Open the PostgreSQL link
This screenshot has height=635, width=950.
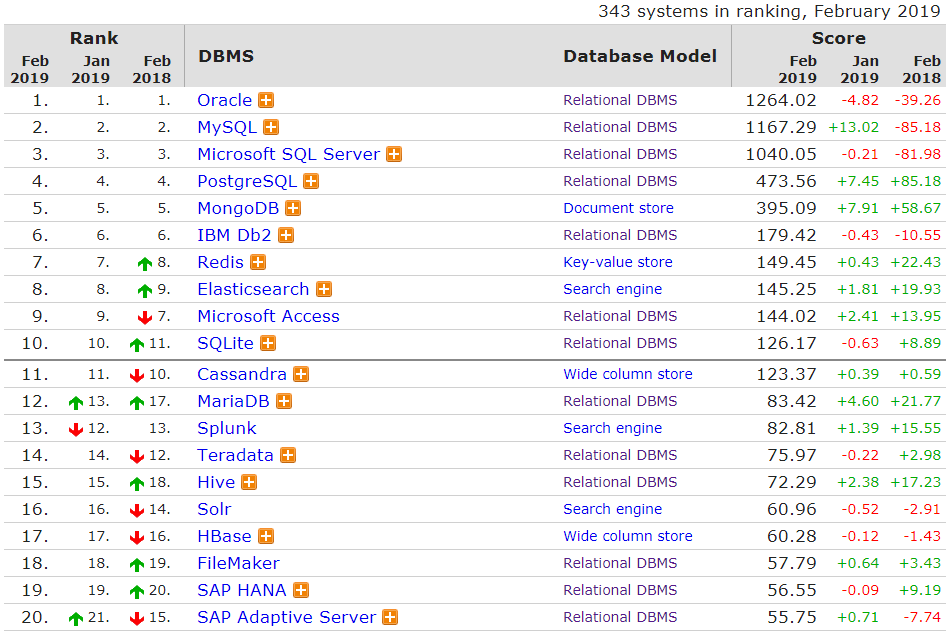pyautogui.click(x=247, y=181)
